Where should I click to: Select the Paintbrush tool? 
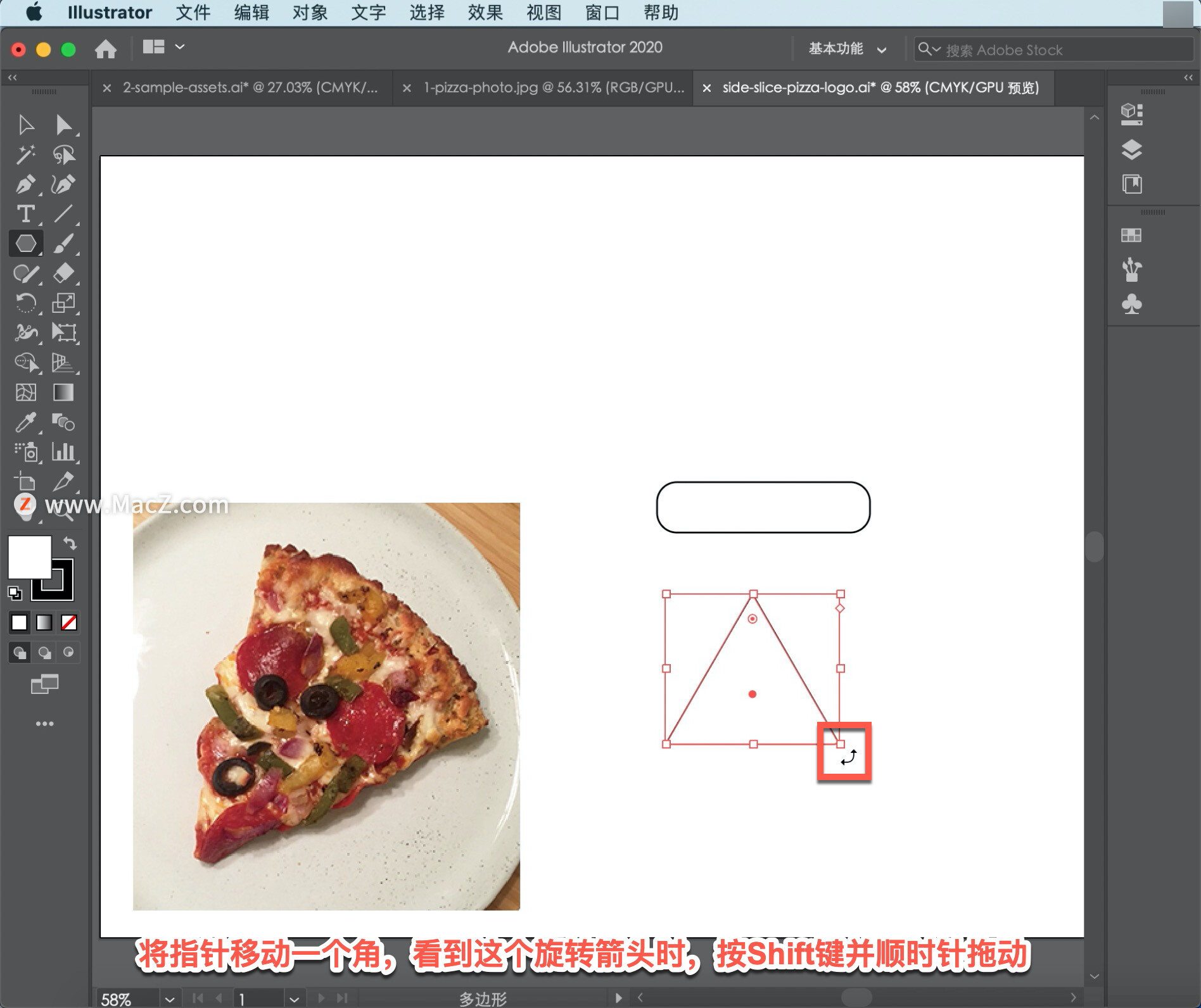coord(63,243)
